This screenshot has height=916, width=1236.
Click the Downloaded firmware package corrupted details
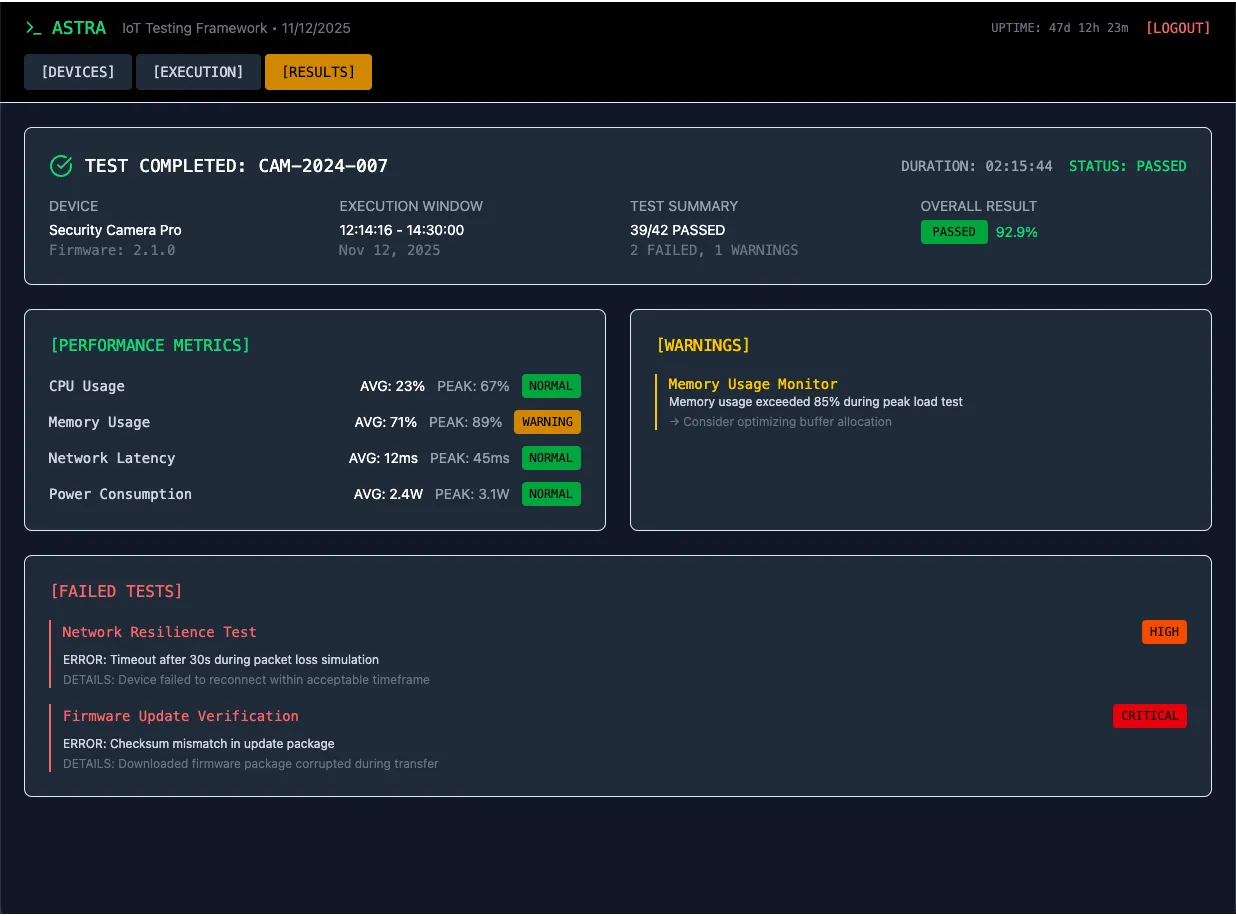(x=251, y=764)
